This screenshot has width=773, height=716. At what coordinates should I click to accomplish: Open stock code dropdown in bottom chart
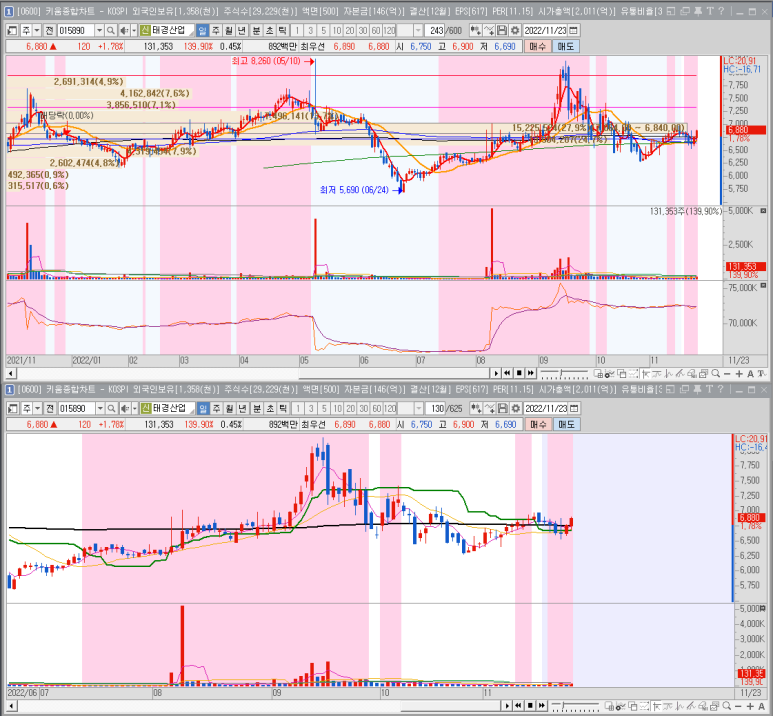click(100, 408)
